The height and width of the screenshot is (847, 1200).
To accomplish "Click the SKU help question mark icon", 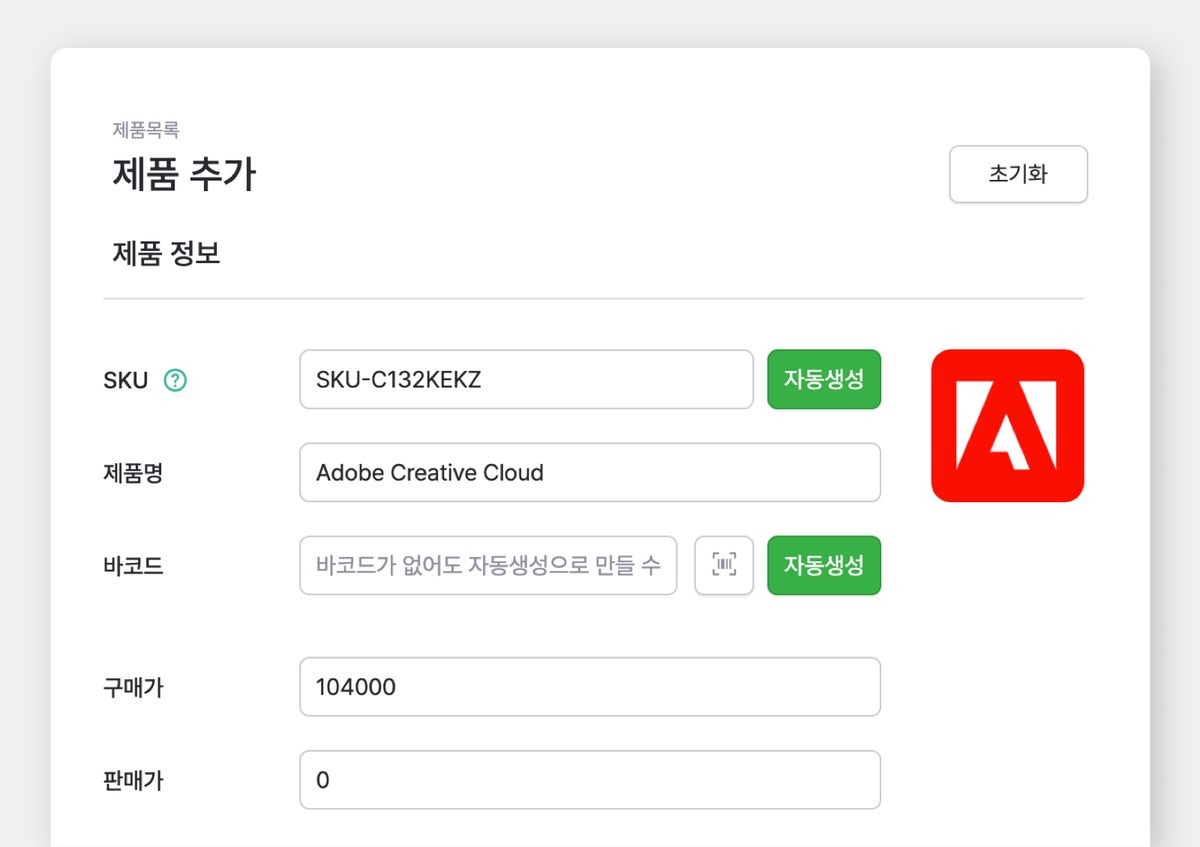I will (177, 379).
